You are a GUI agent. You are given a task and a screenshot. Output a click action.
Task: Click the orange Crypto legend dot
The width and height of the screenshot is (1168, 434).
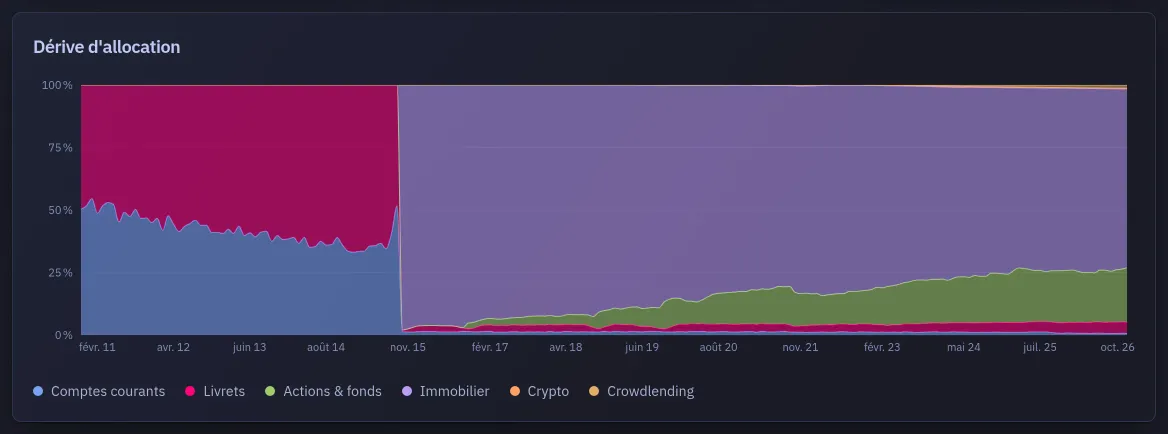(x=514, y=391)
